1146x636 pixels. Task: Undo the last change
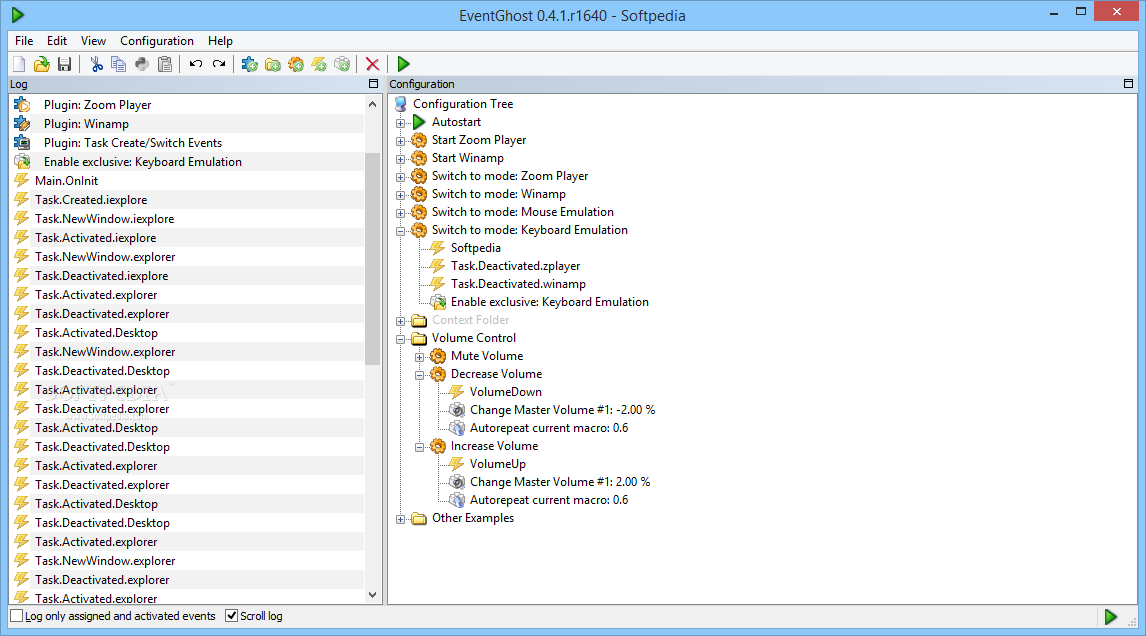click(196, 64)
